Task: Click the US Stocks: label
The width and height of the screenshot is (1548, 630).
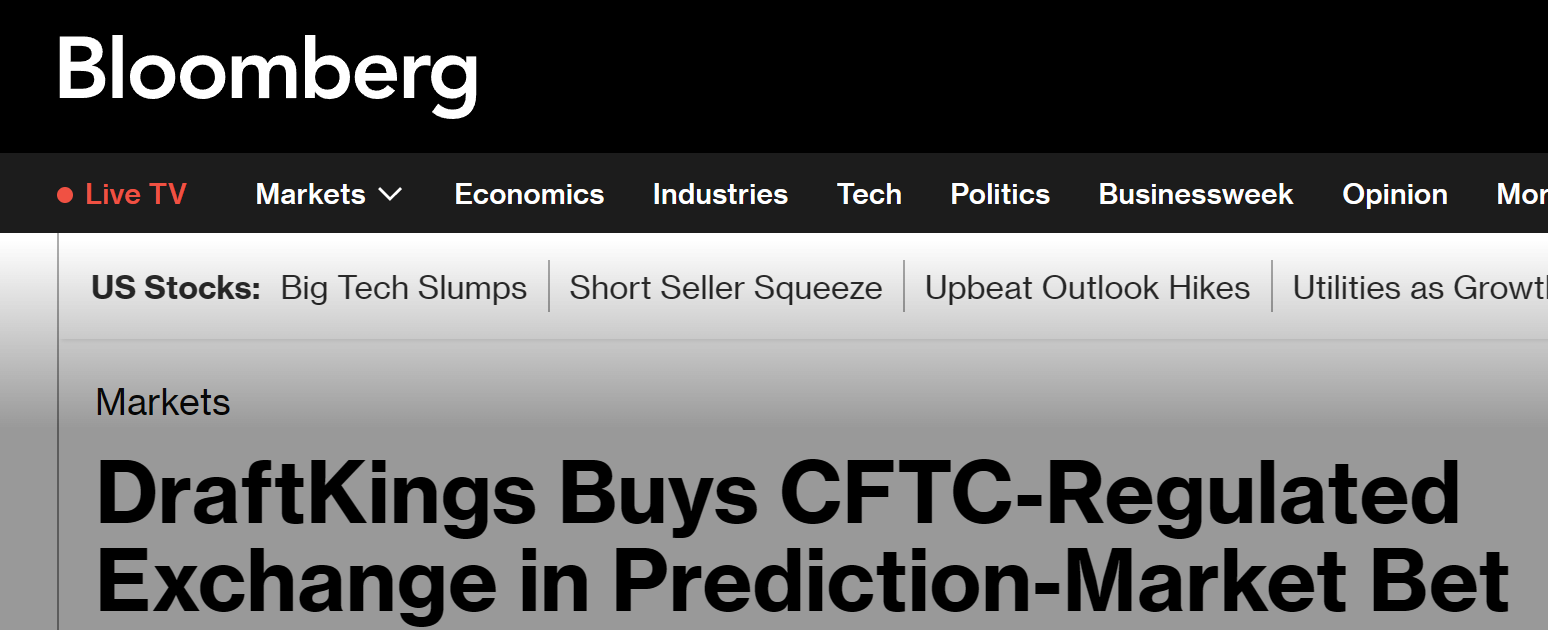Action: click(176, 288)
